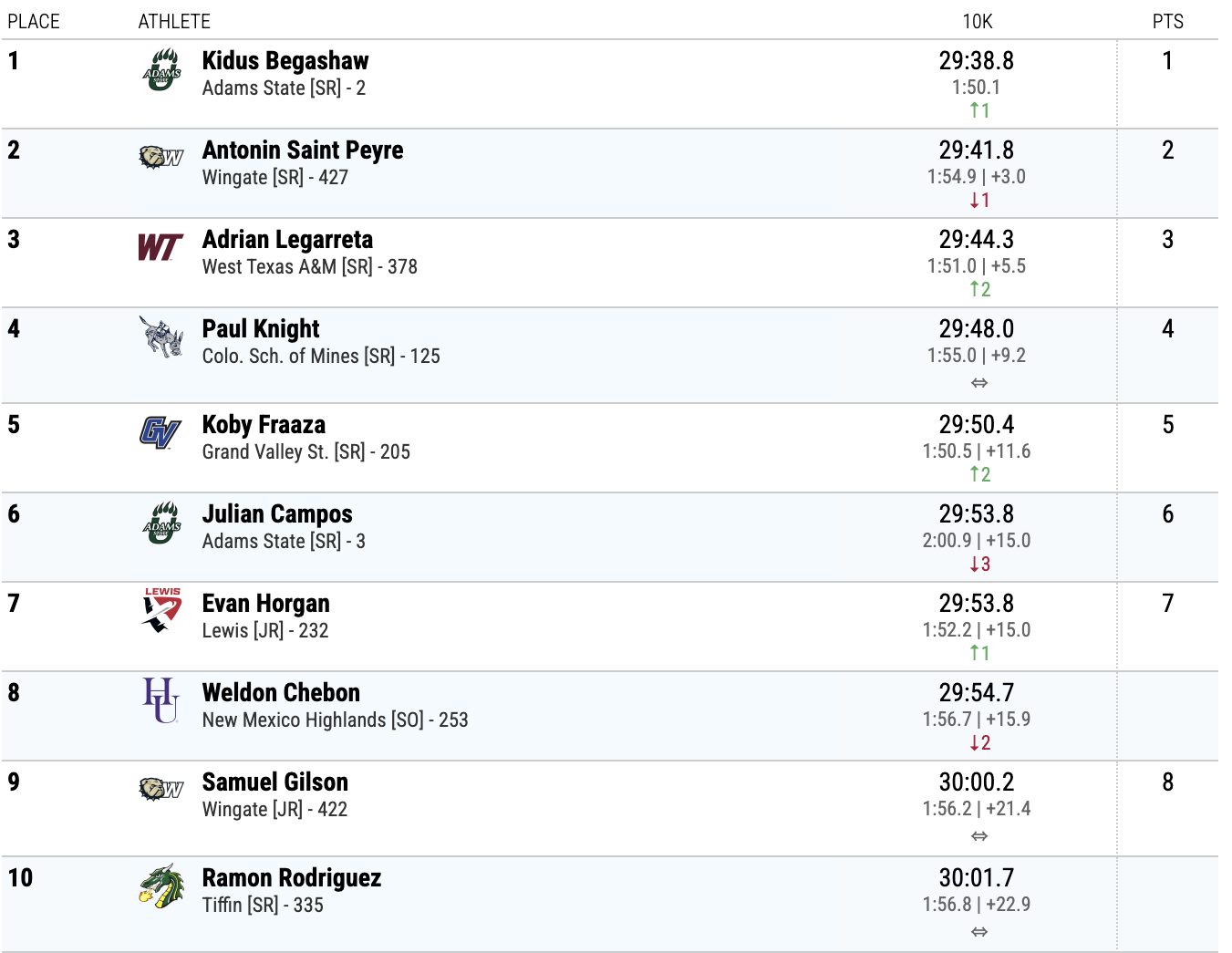Click the 10K column header
This screenshot has width=1232, height=953.
pos(977,22)
